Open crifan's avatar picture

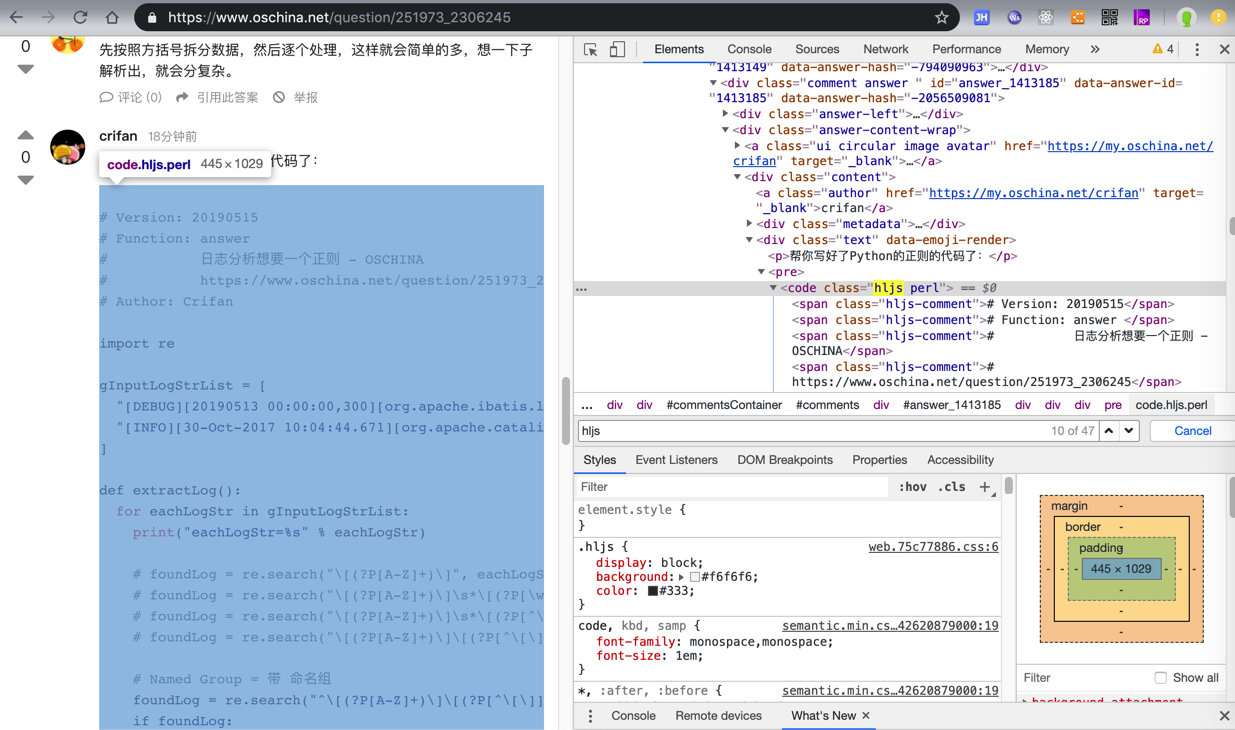tap(68, 147)
